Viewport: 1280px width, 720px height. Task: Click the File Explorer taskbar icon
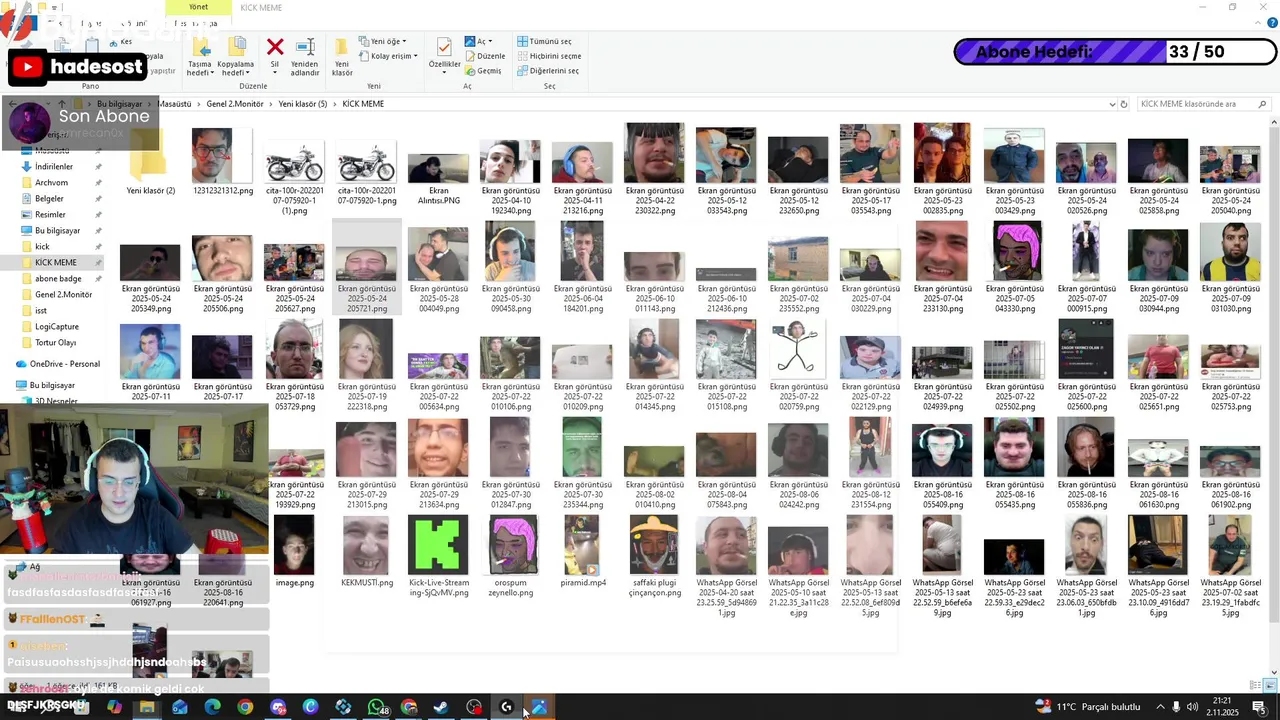click(147, 707)
